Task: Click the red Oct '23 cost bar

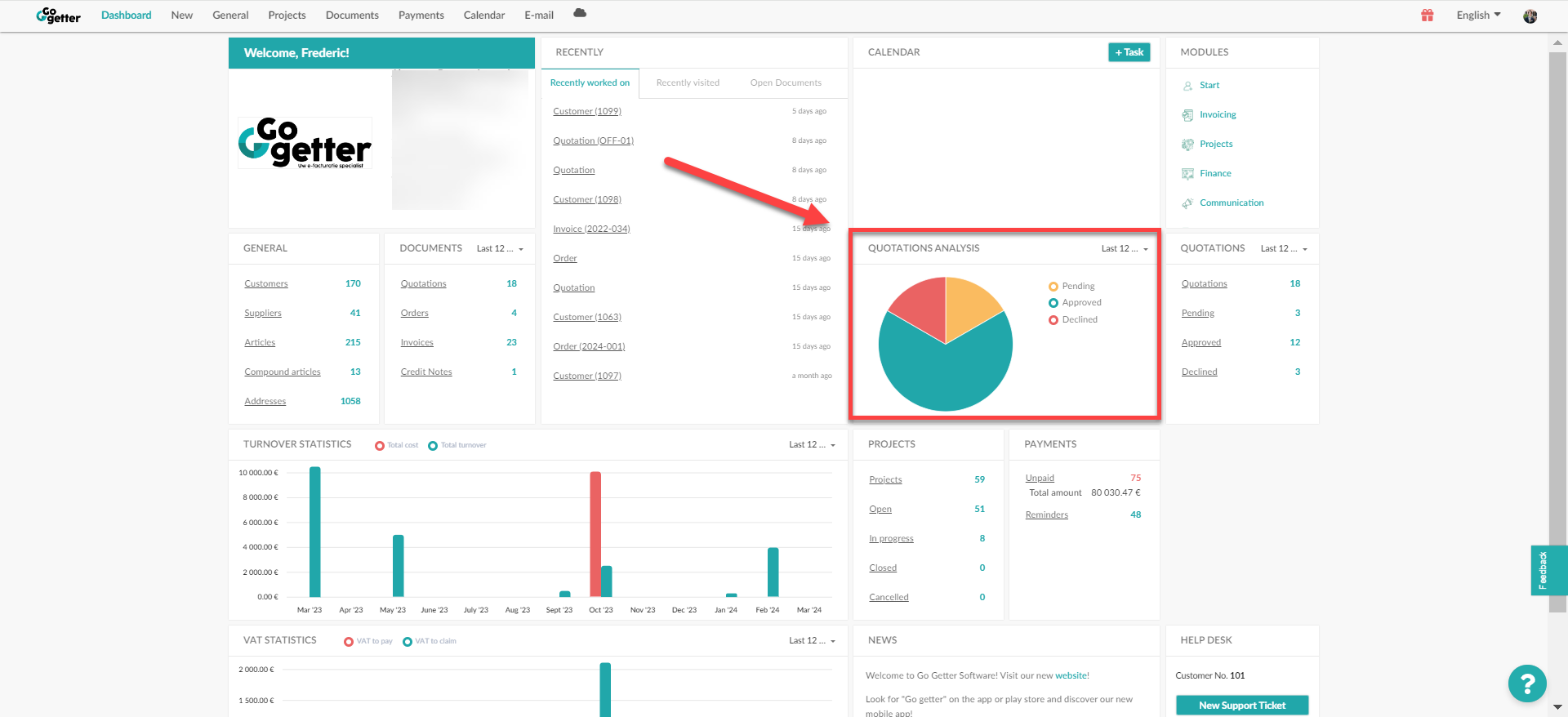Action: [x=595, y=534]
